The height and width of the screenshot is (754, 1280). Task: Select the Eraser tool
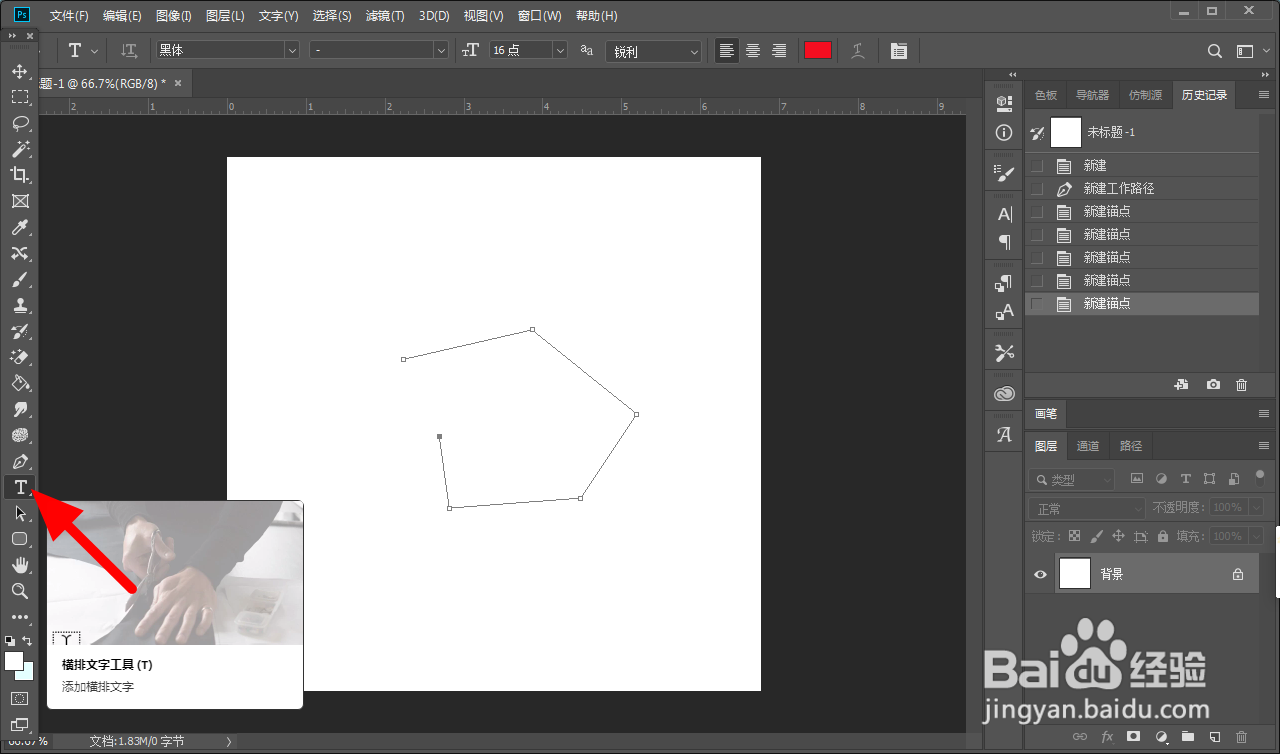click(x=19, y=357)
